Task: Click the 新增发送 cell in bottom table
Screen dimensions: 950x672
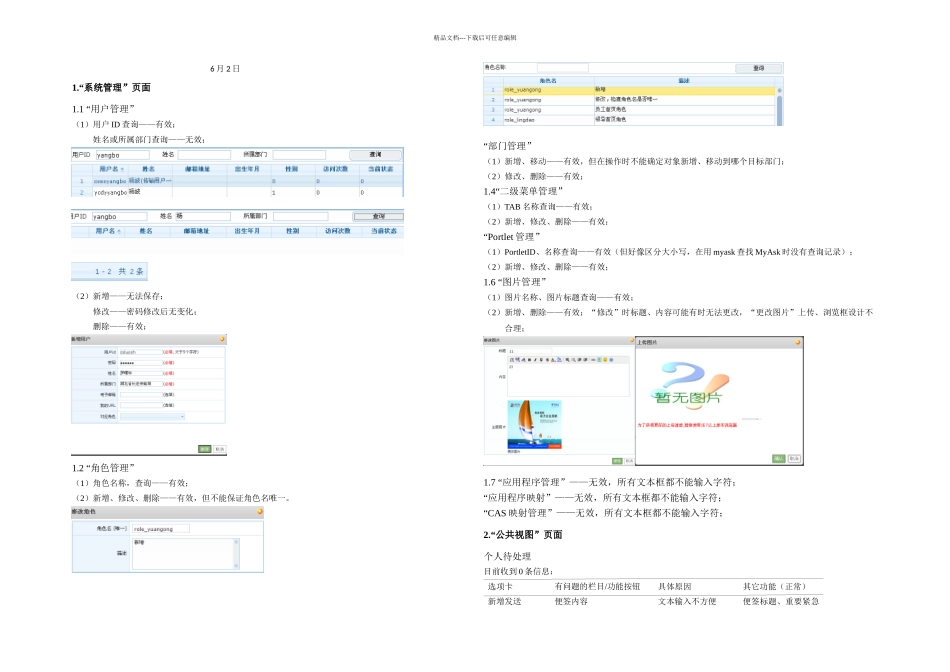Action: 504,601
